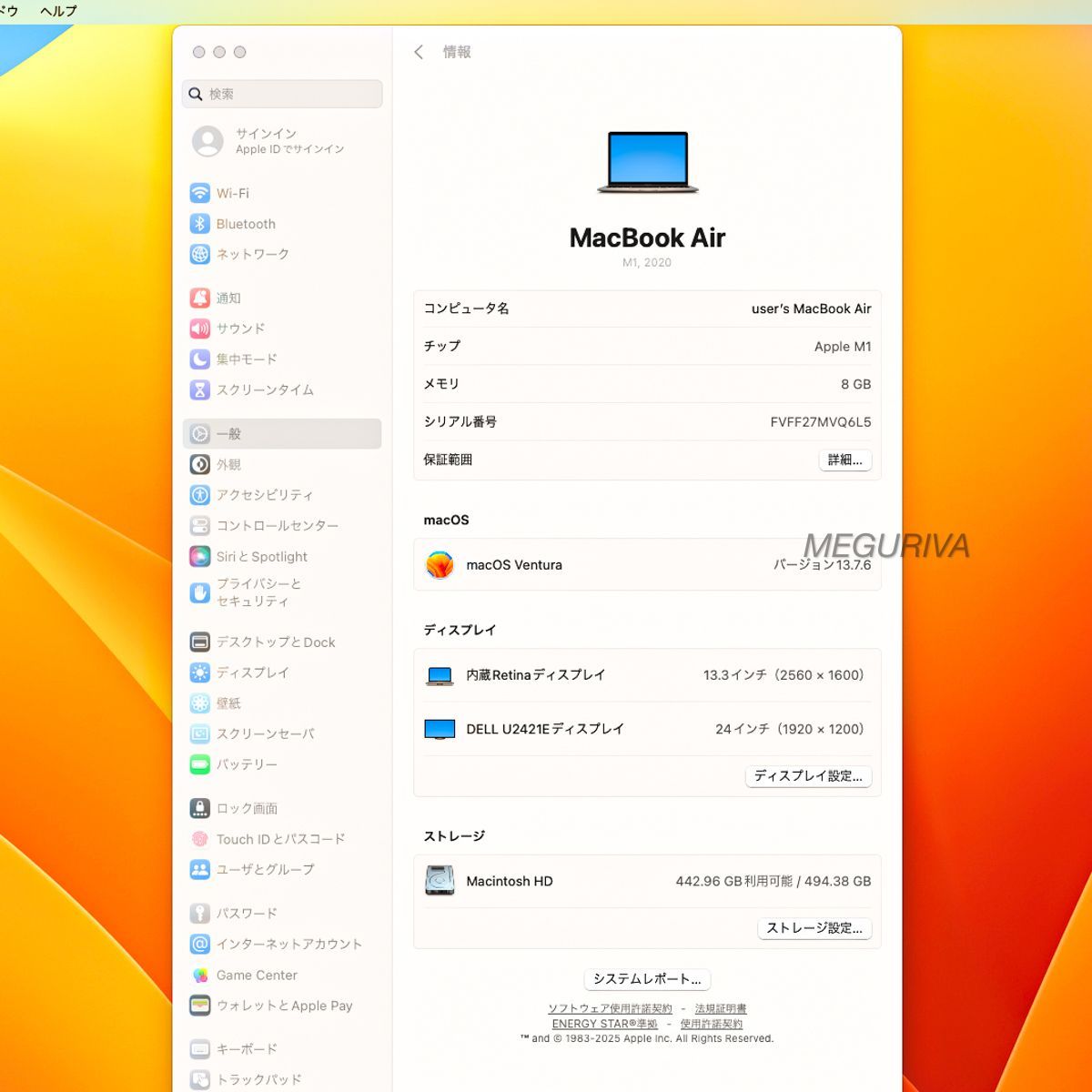This screenshot has width=1092, height=1092.
Task: Open インターネットアカウント @ icon
Action: click(x=199, y=945)
